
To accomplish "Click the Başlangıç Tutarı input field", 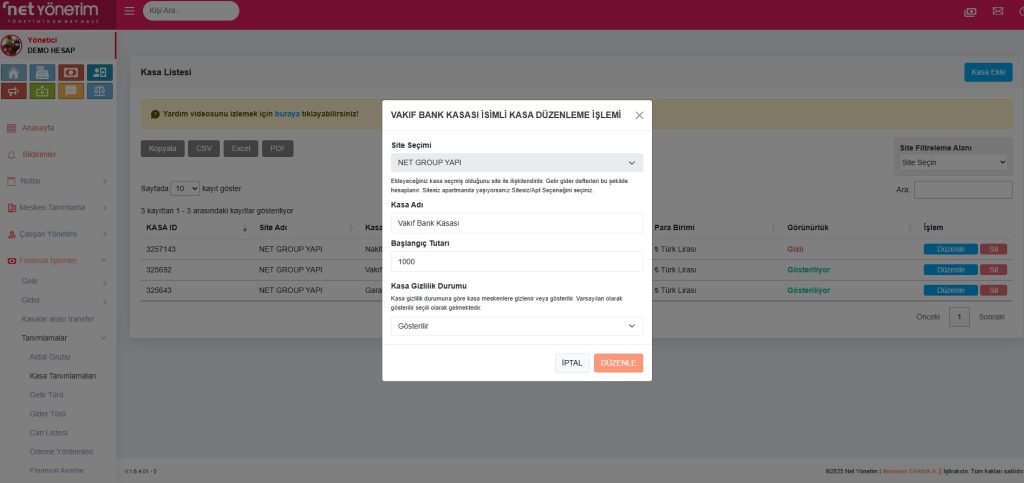I will coord(516,261).
